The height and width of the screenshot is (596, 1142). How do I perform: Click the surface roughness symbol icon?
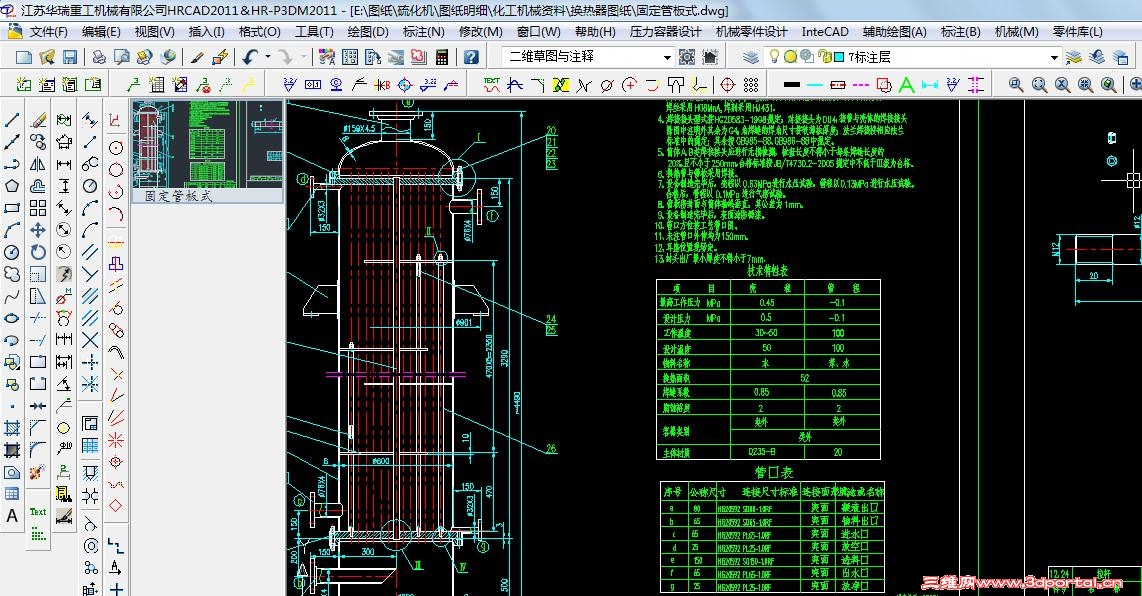[289, 85]
